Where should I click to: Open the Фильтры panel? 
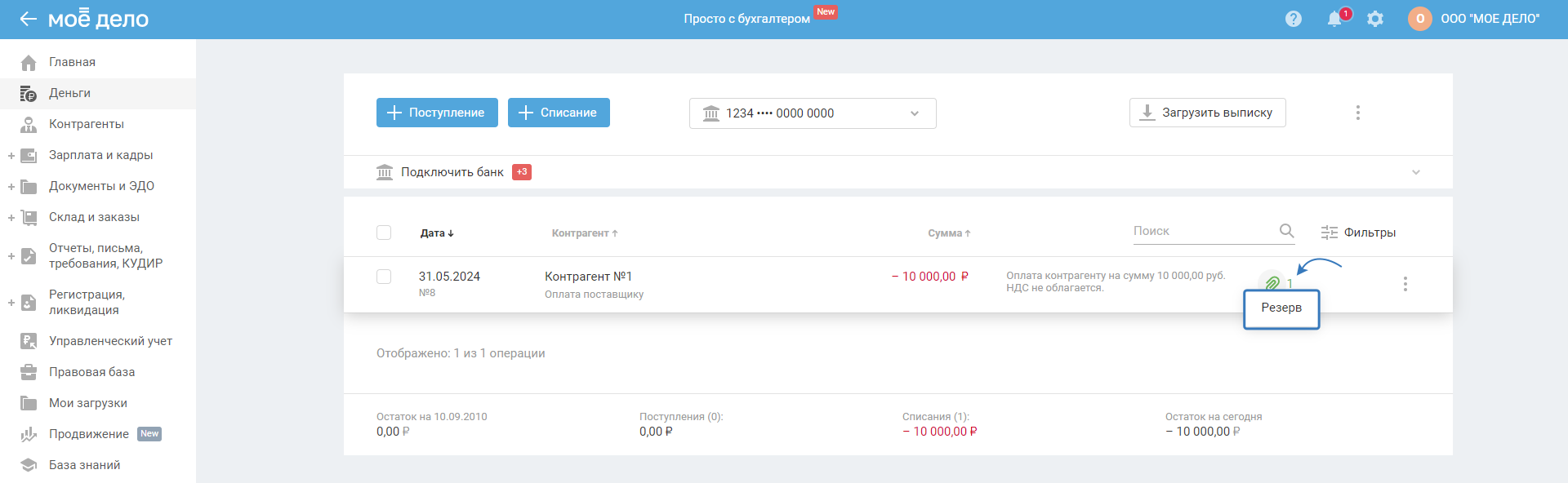click(x=1358, y=233)
